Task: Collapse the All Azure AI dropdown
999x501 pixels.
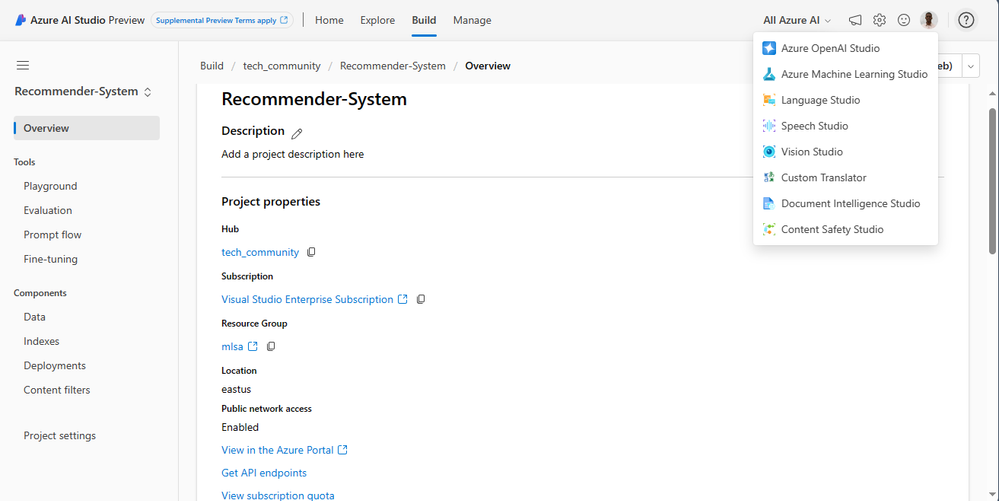Action: (797, 20)
